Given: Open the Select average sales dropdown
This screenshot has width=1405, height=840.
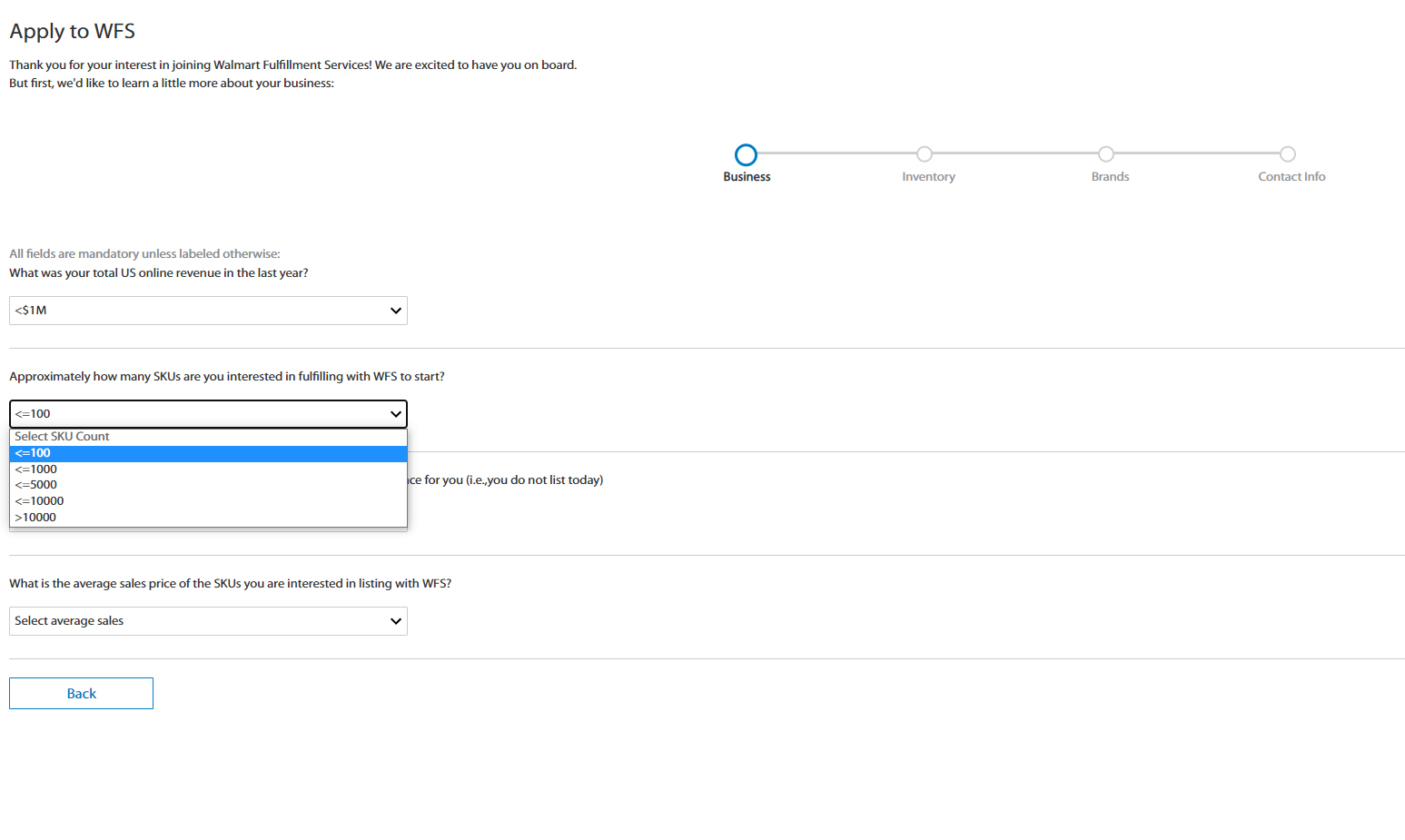Looking at the screenshot, I should coord(208,621).
